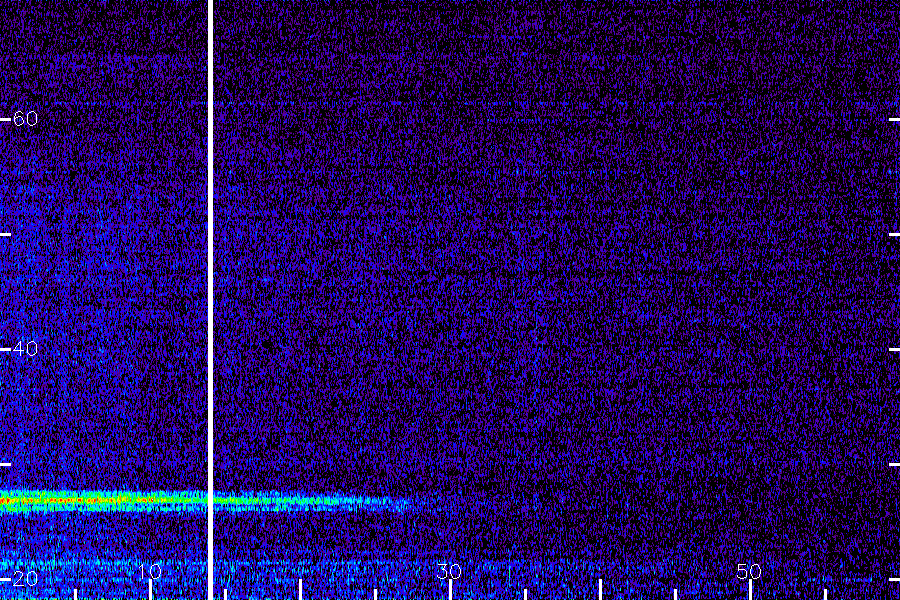Click the 10 label on horizontal axis
The image size is (900, 600).
point(150,571)
